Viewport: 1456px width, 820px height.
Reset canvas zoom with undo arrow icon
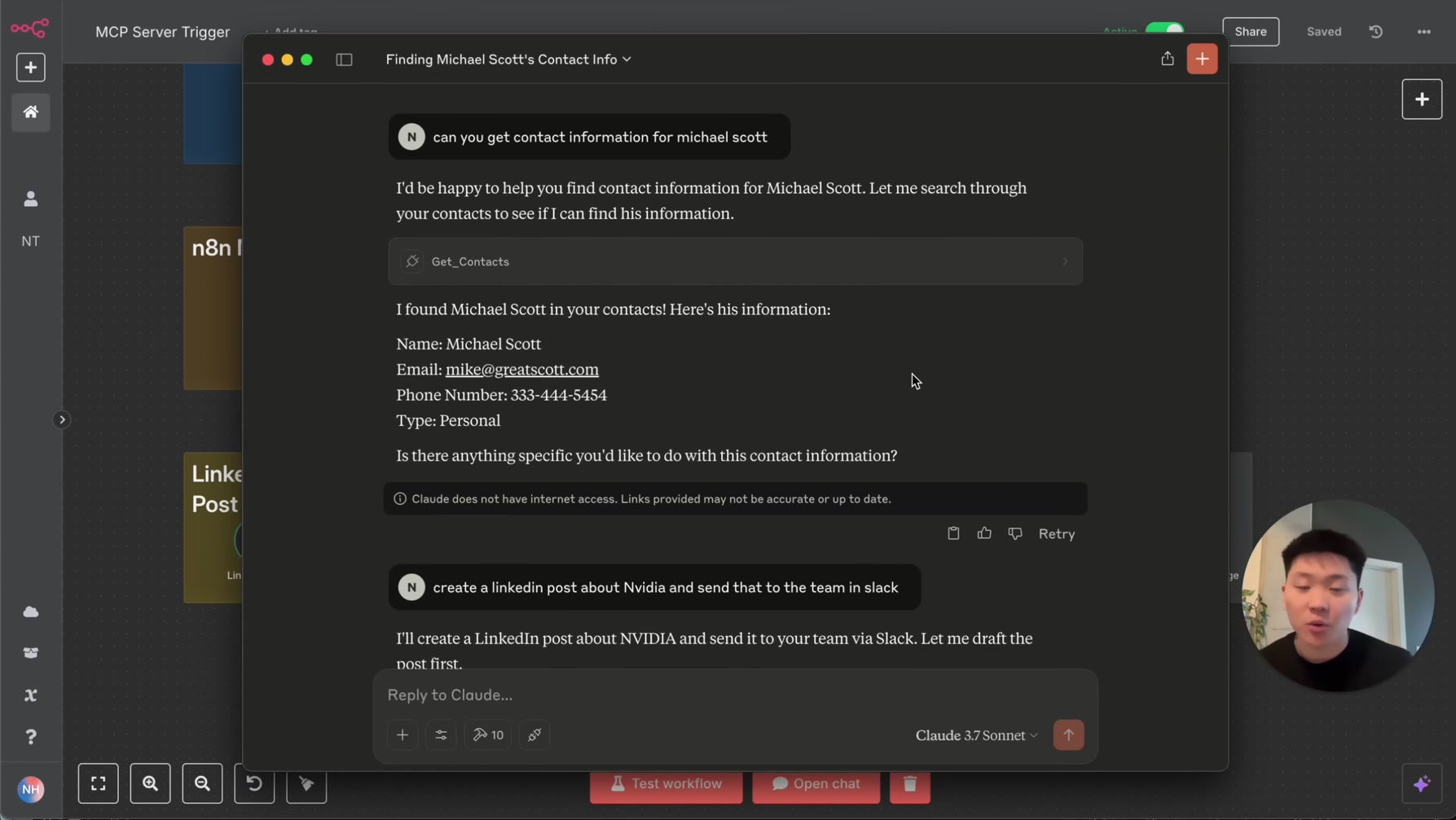click(x=254, y=783)
